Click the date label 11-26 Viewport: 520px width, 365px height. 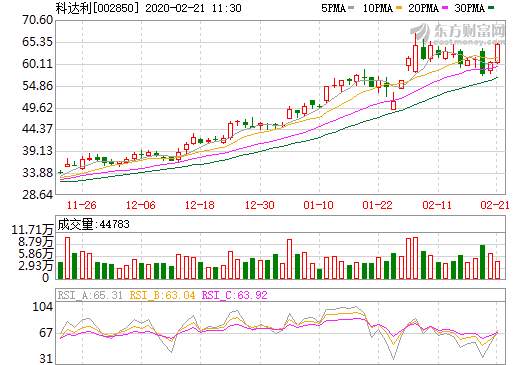82,205
